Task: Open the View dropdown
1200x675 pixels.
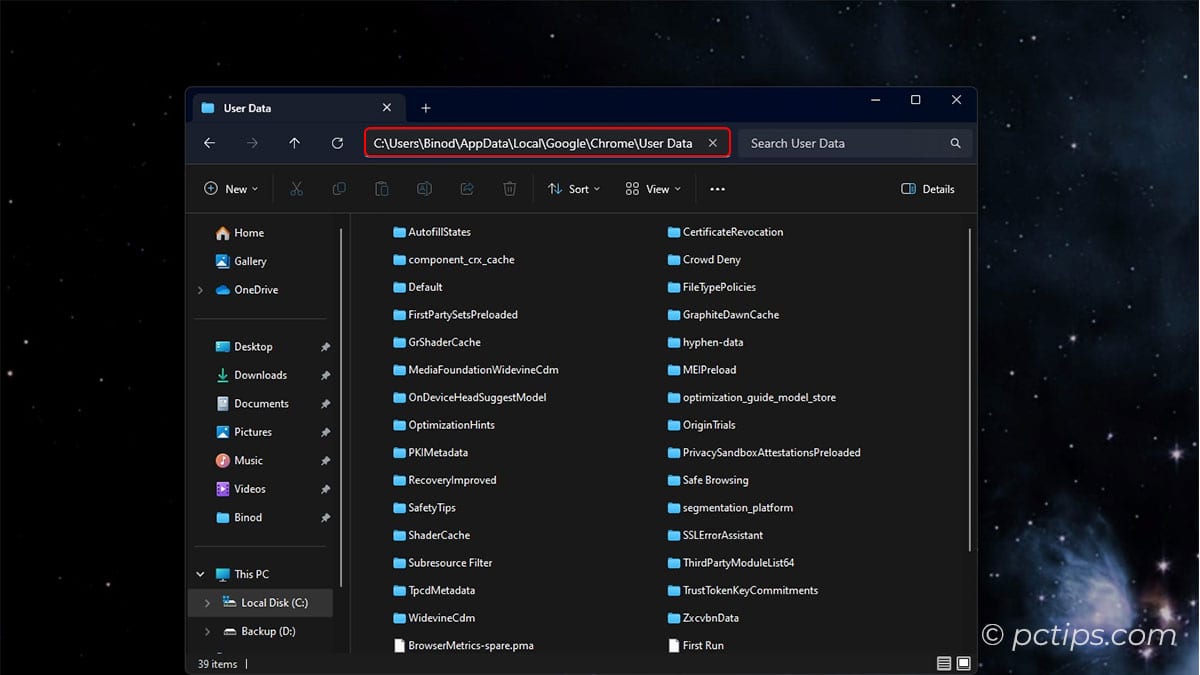Action: coord(651,188)
